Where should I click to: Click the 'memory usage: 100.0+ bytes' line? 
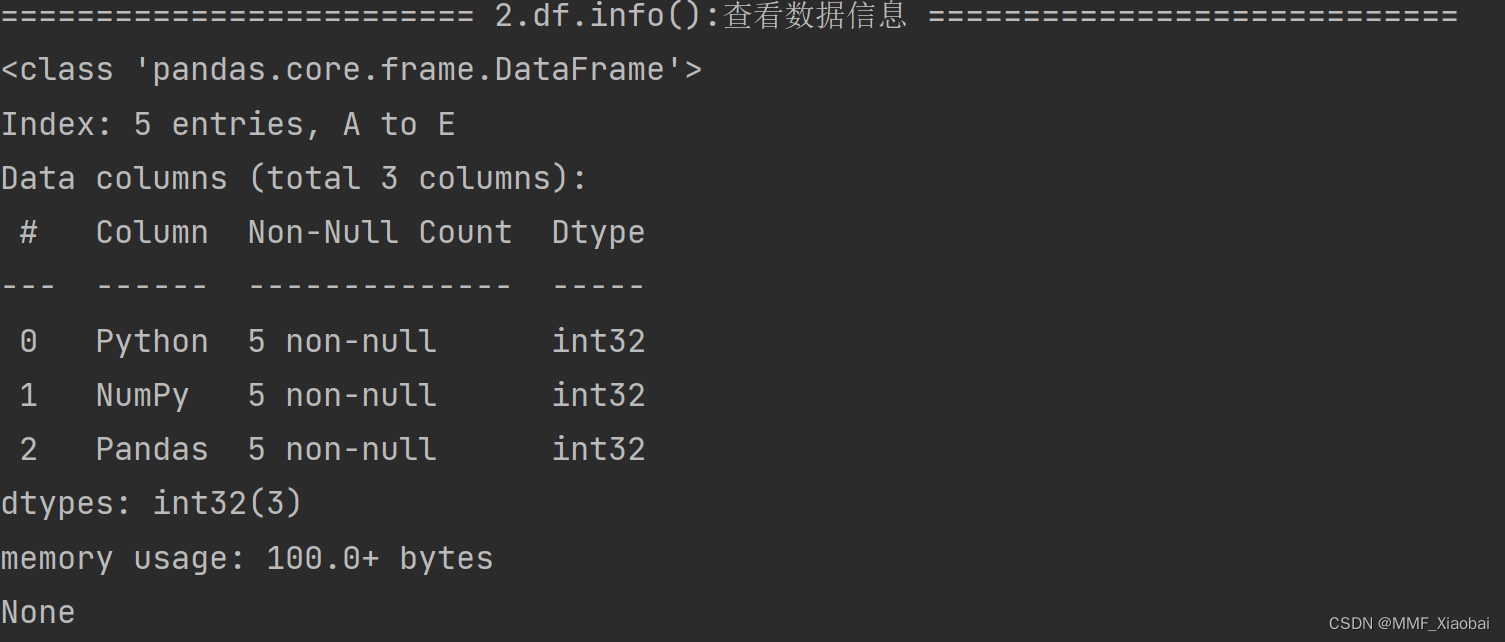247,558
